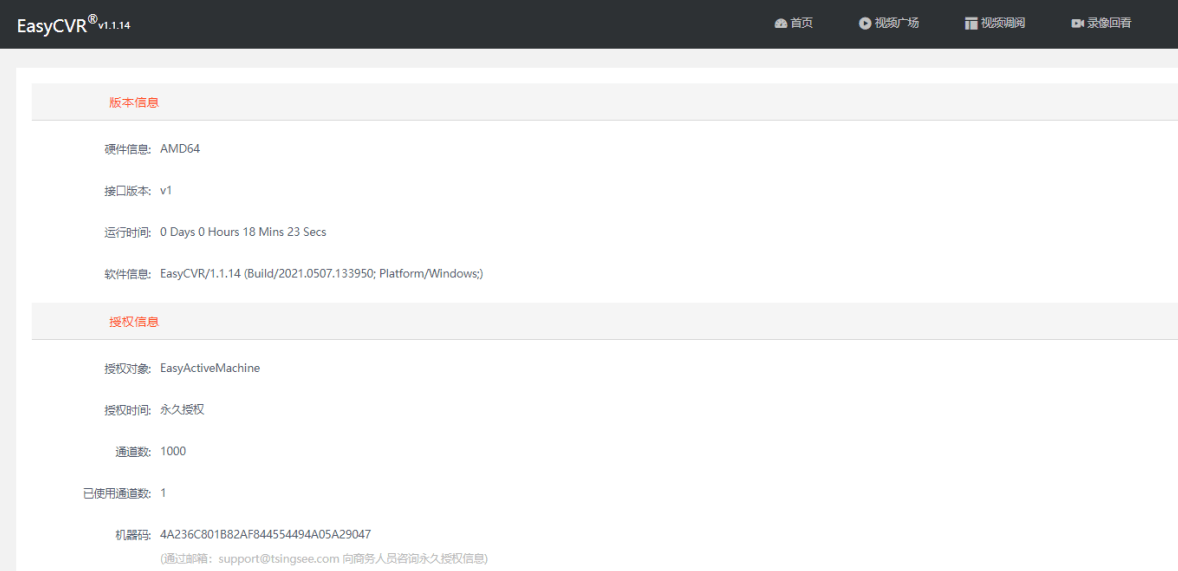Click the machine code 4A236C801B82AF value
Image resolution: width=1178 pixels, height=571 pixels.
click(x=265, y=534)
